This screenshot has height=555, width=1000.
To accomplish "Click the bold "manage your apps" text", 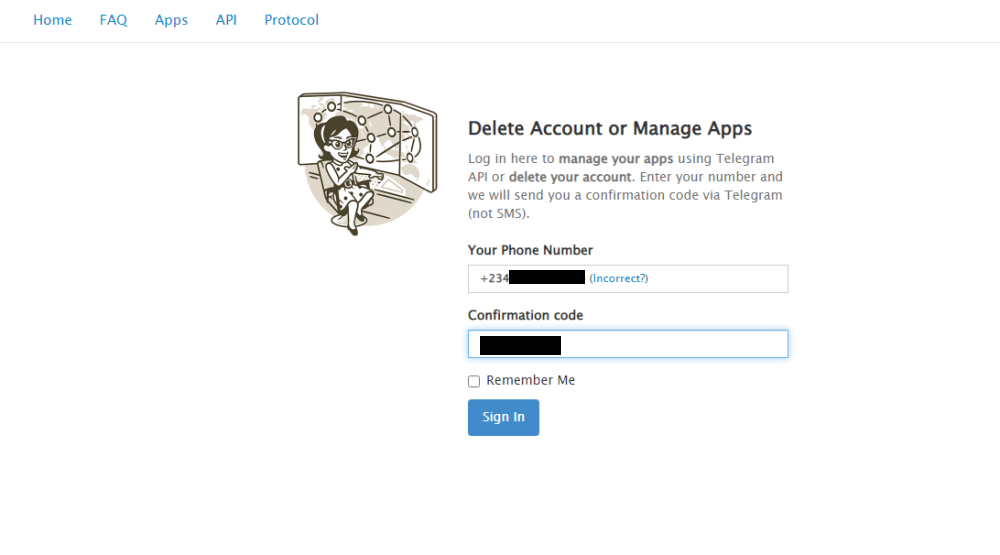I will click(x=617, y=158).
